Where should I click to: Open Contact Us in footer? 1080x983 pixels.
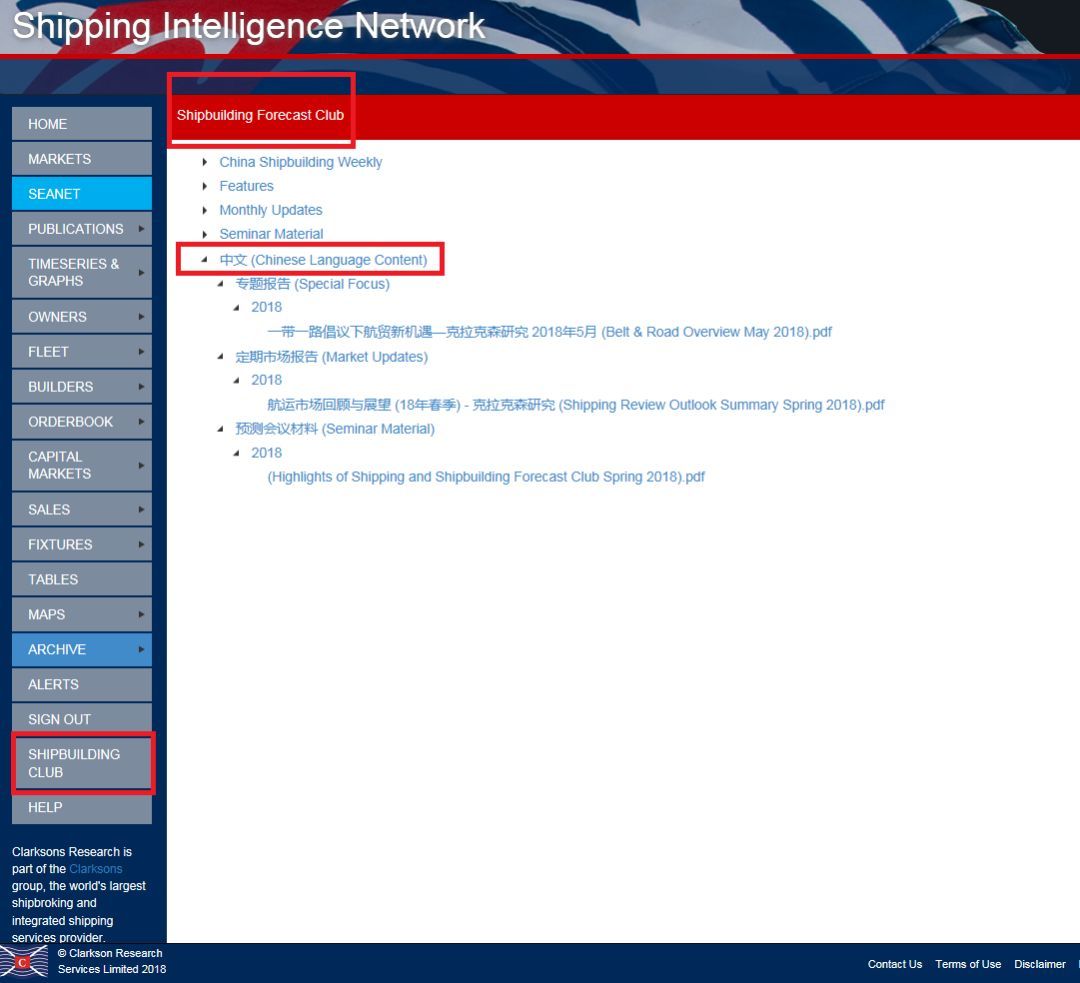(x=895, y=964)
